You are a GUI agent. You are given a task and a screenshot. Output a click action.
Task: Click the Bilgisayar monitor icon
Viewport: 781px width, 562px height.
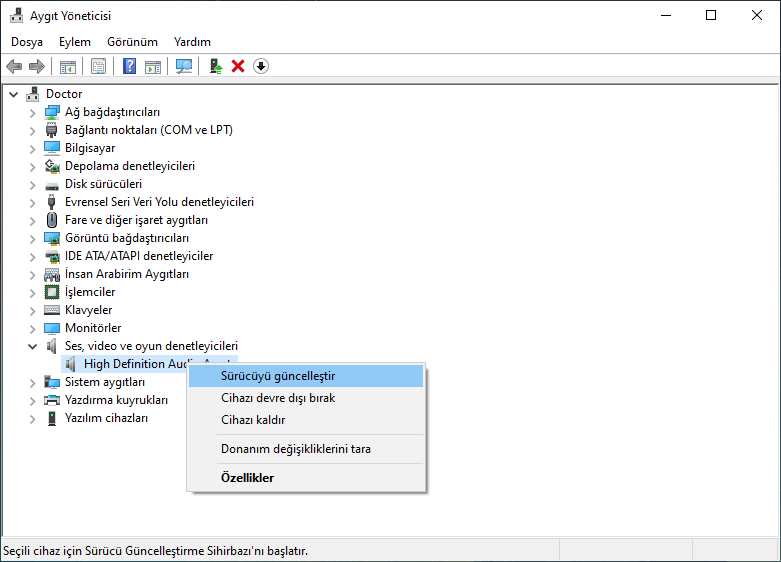click(x=52, y=148)
